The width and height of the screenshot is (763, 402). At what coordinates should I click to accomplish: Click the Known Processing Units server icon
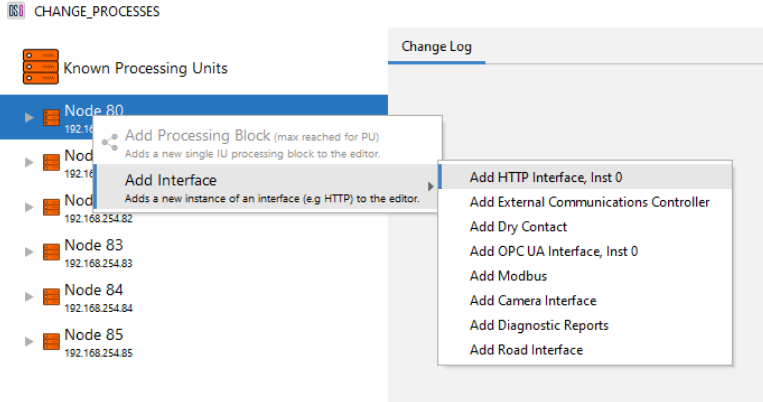coord(40,67)
